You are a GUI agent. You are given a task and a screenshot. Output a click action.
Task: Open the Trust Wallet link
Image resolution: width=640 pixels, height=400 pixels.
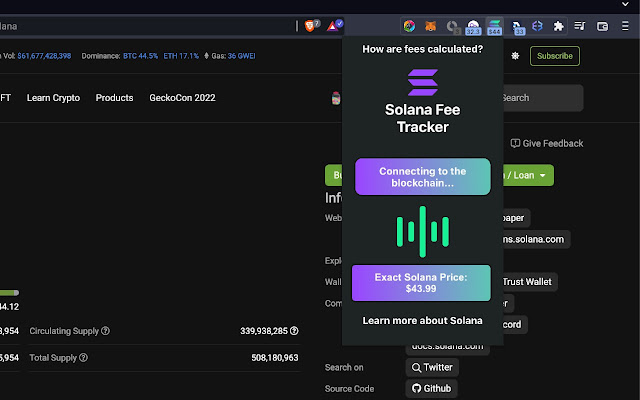click(x=528, y=282)
